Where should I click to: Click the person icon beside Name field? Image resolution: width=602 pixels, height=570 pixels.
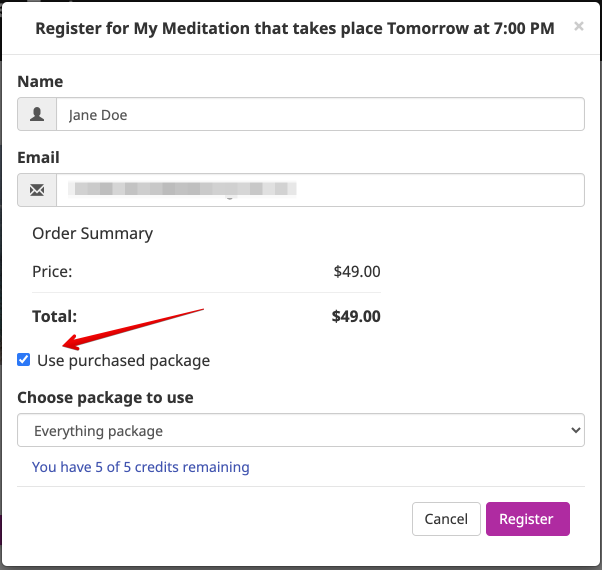[x=37, y=114]
